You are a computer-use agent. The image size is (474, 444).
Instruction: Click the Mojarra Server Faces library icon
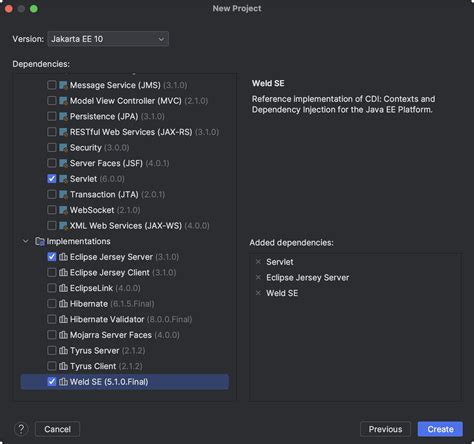click(63, 335)
